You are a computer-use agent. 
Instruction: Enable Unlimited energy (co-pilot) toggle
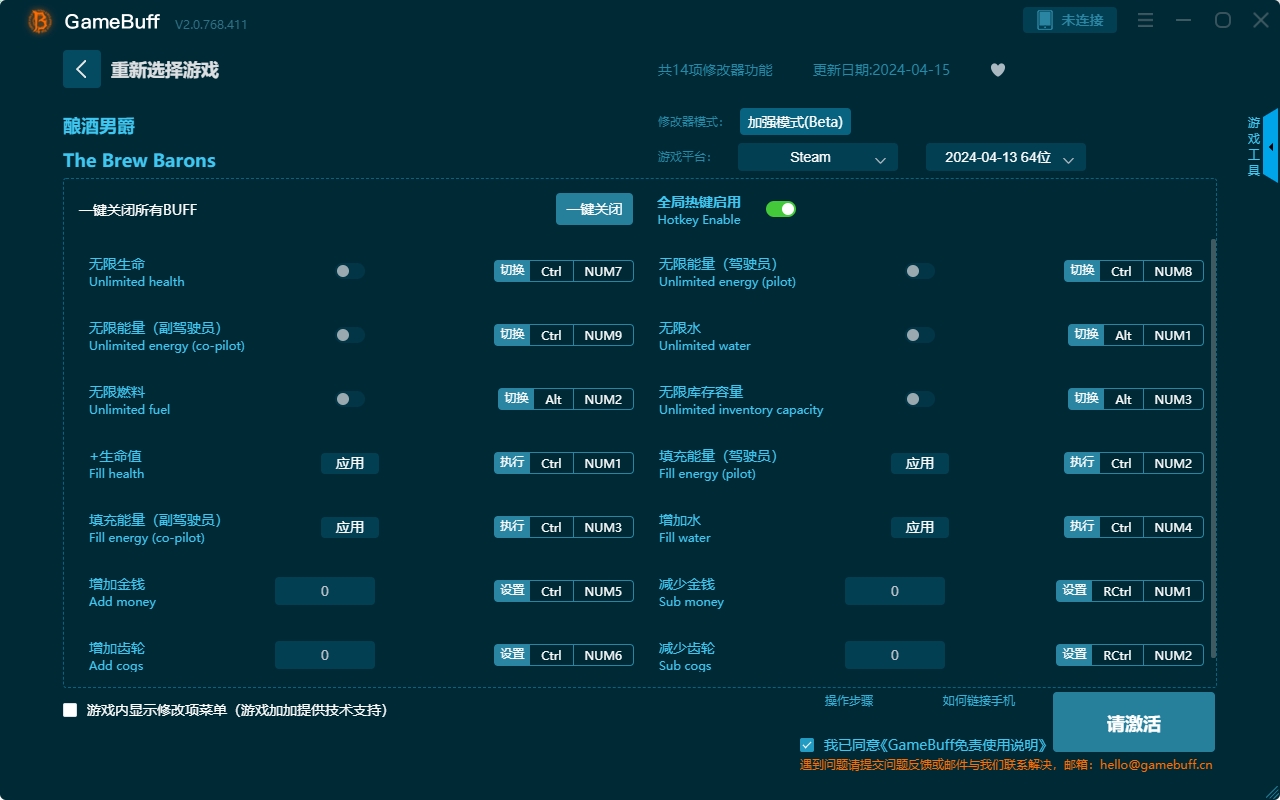tap(349, 335)
